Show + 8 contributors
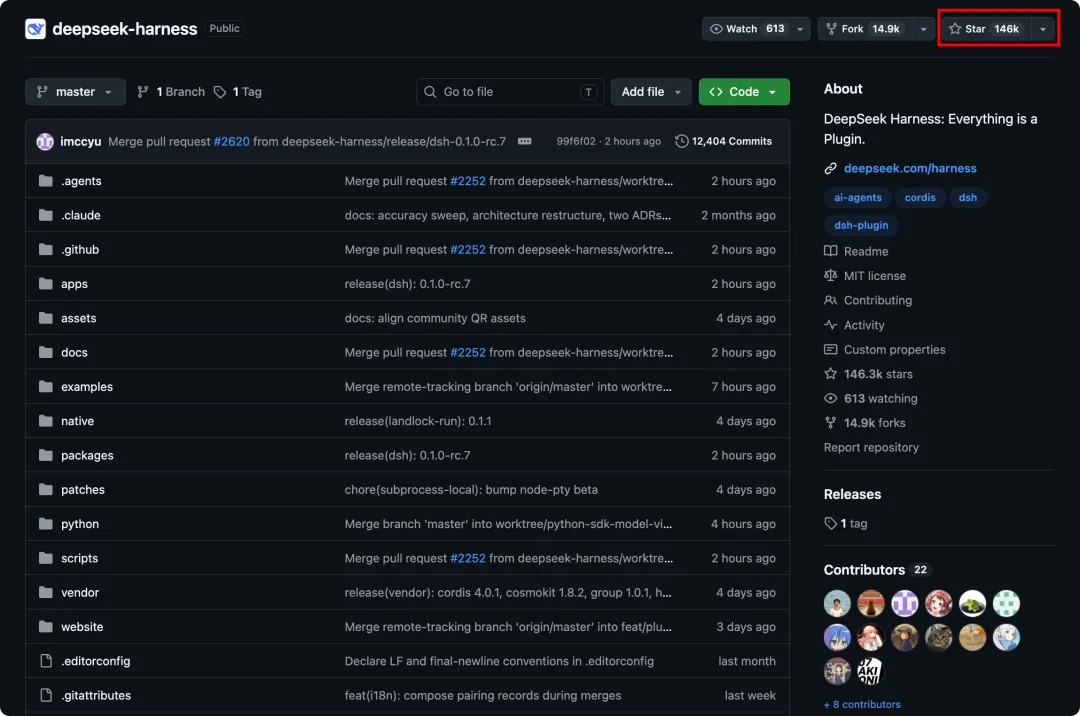Image resolution: width=1080 pixels, height=716 pixels. tap(862, 704)
